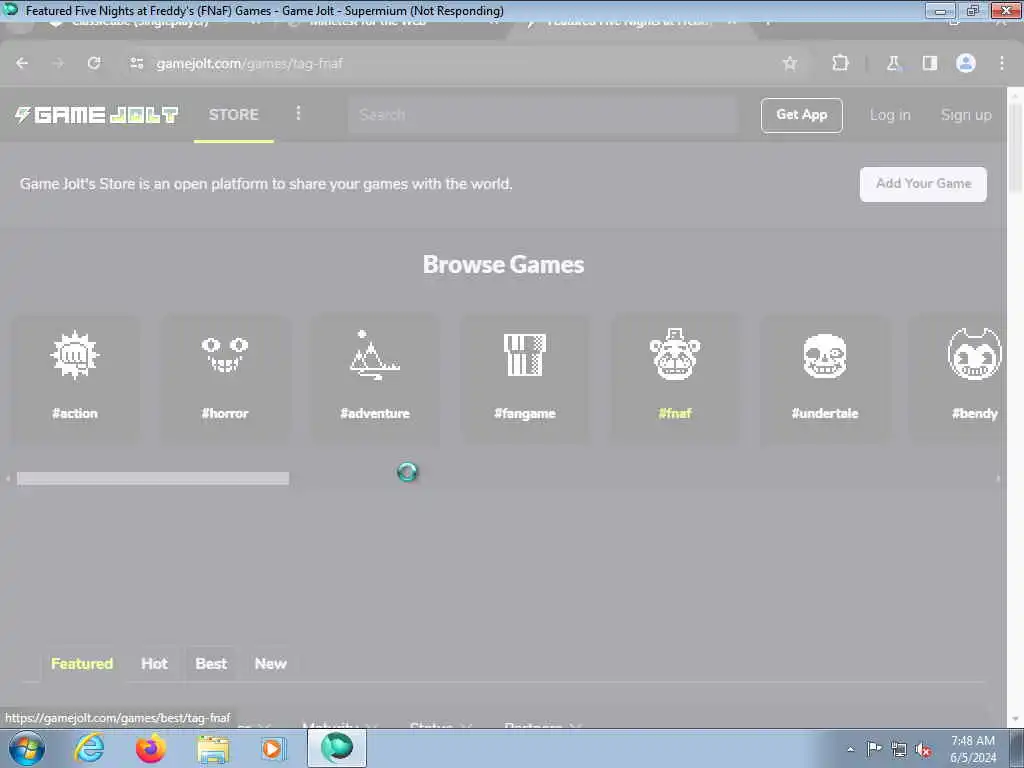Click the tag list horizontal scrollbar thumb
Screen dimensions: 1024x768
click(153, 479)
